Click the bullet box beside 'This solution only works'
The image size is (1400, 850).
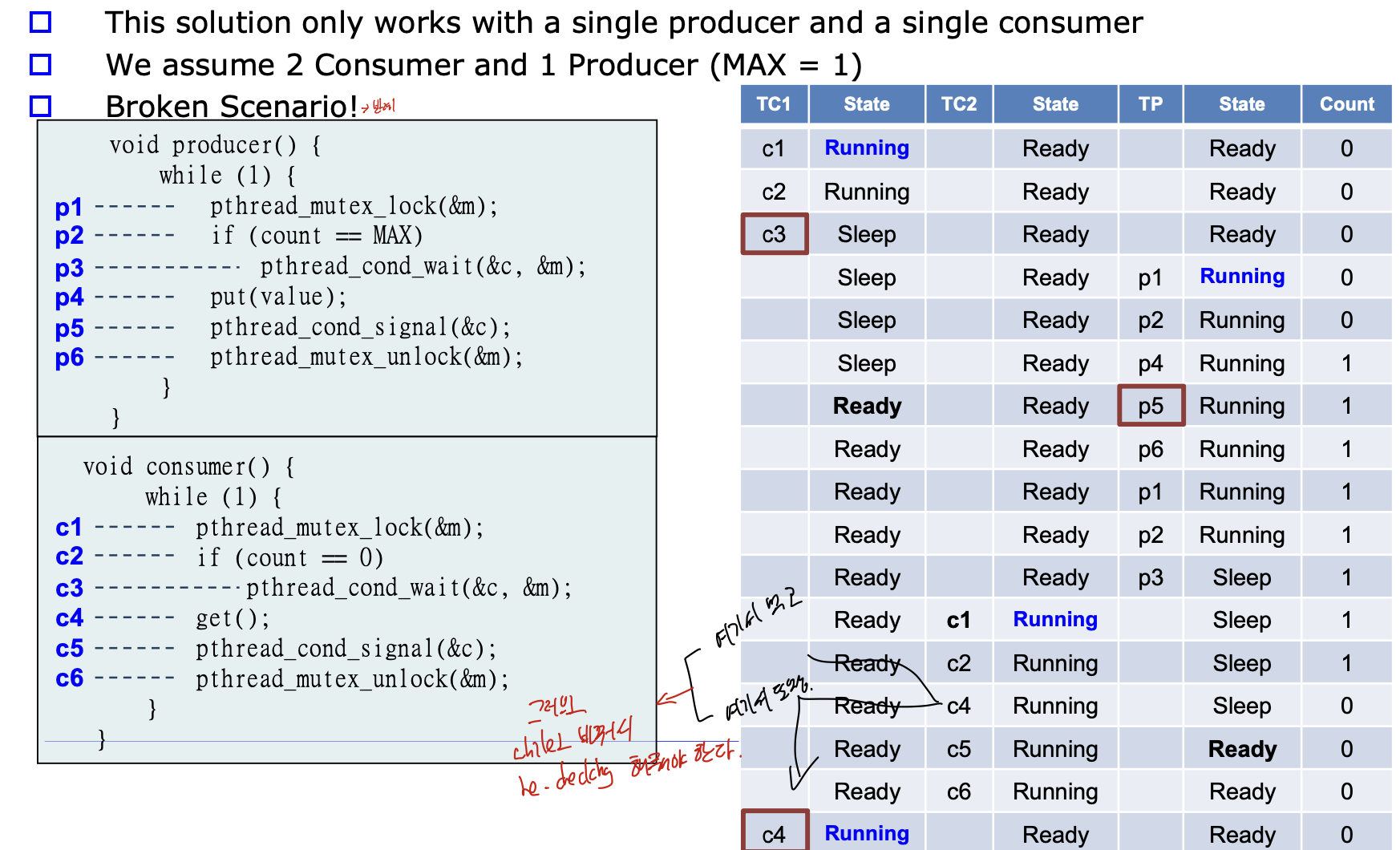[40, 22]
